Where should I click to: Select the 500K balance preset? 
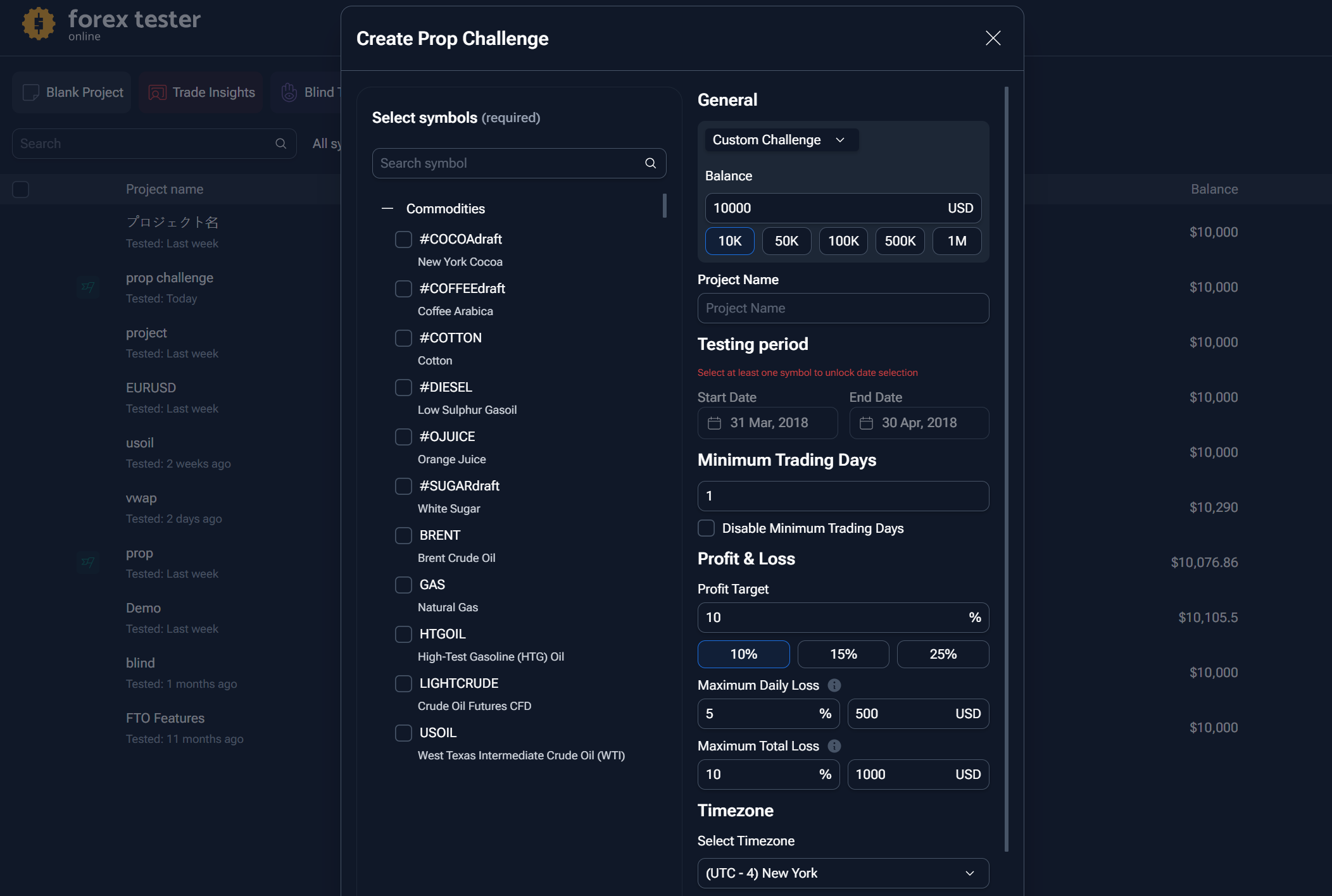tap(900, 241)
